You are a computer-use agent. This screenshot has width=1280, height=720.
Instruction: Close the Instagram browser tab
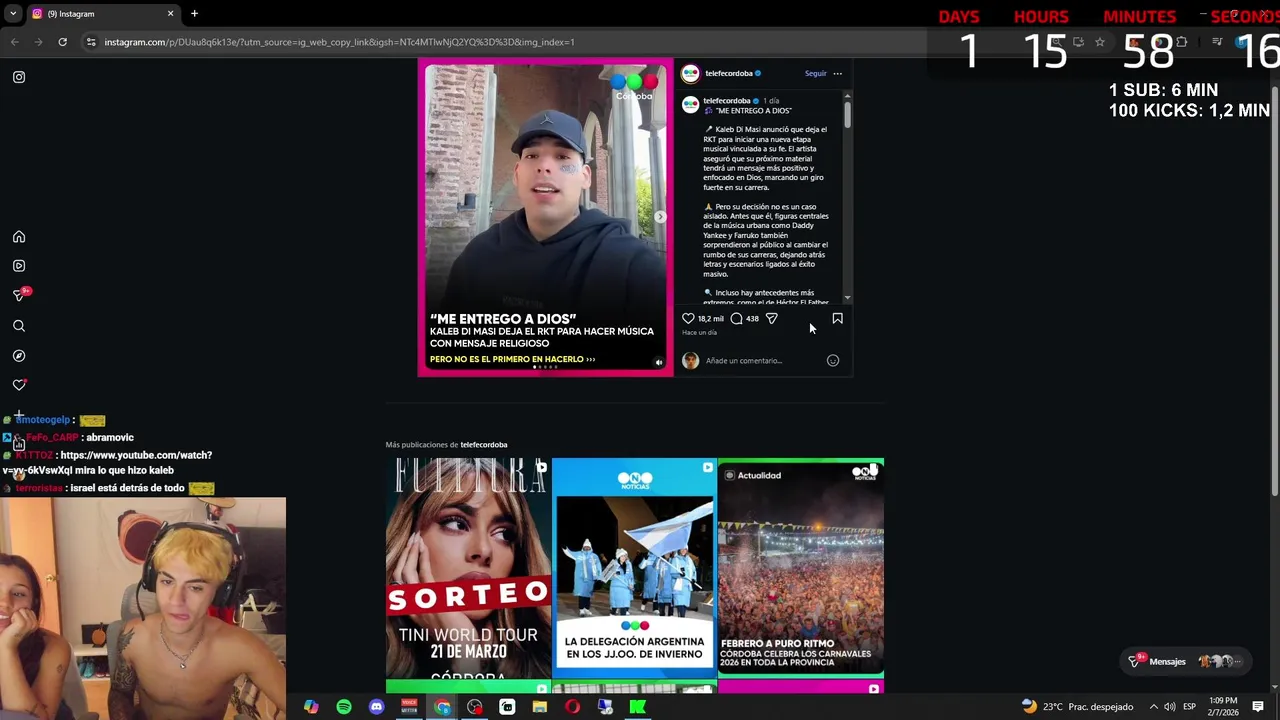pos(170,14)
